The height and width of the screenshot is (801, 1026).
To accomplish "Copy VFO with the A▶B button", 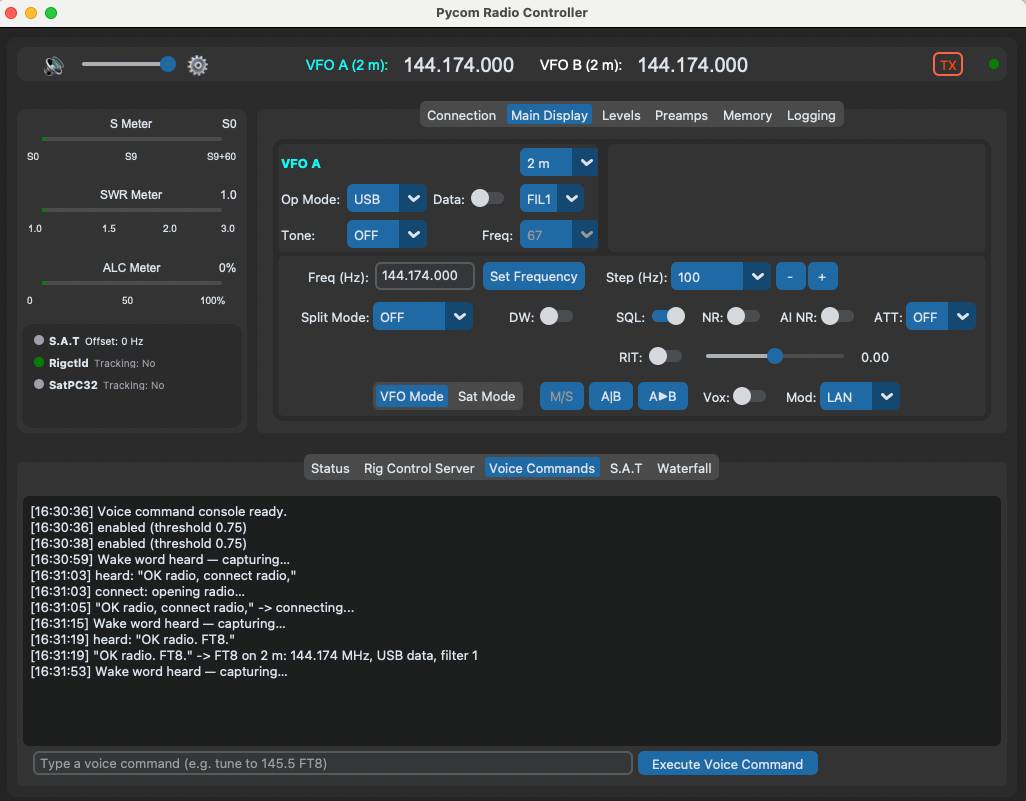I will click(x=662, y=397).
